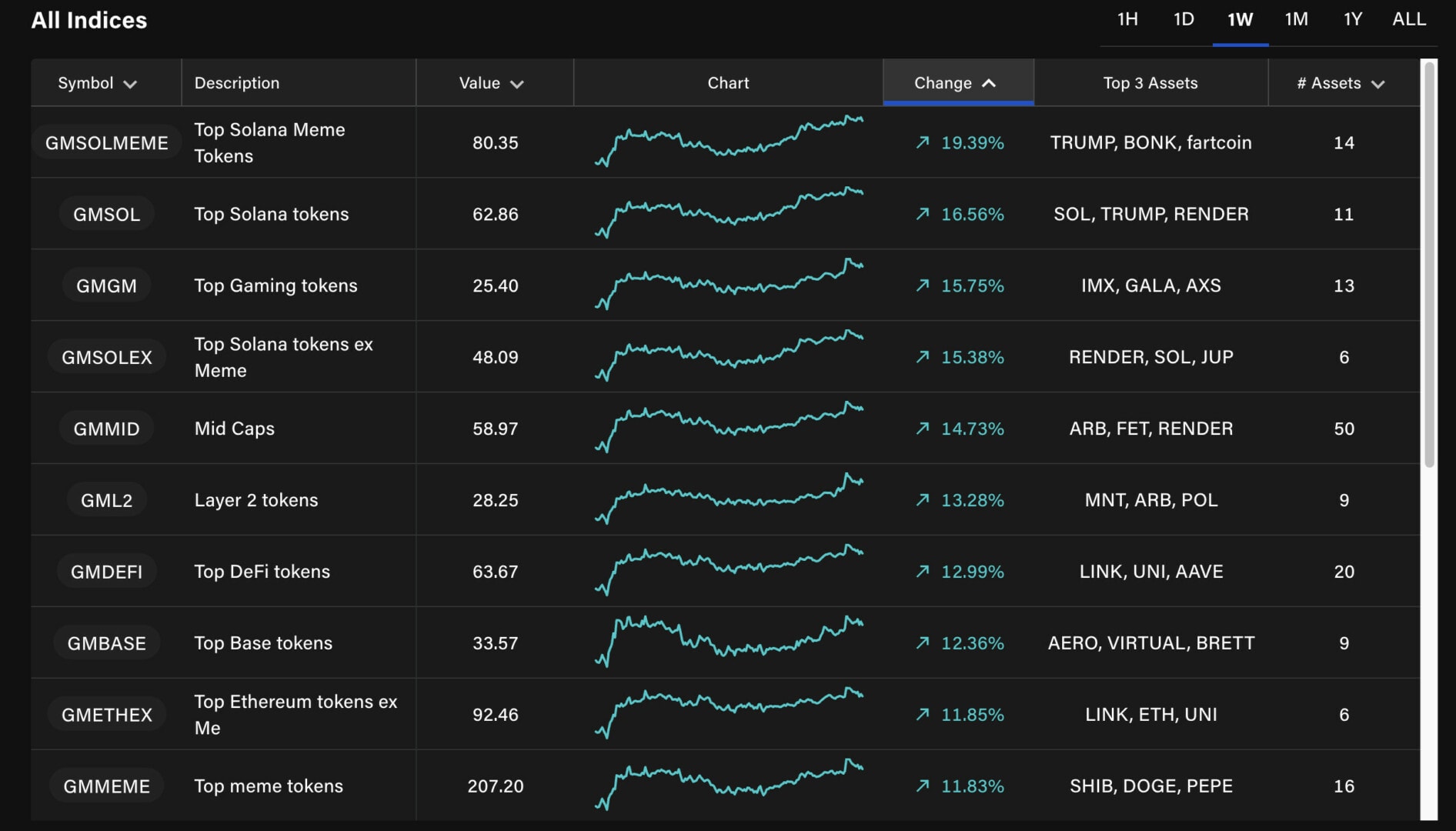Open the Top Gaming tokens index
This screenshot has width=1456, height=831.
tap(276, 285)
